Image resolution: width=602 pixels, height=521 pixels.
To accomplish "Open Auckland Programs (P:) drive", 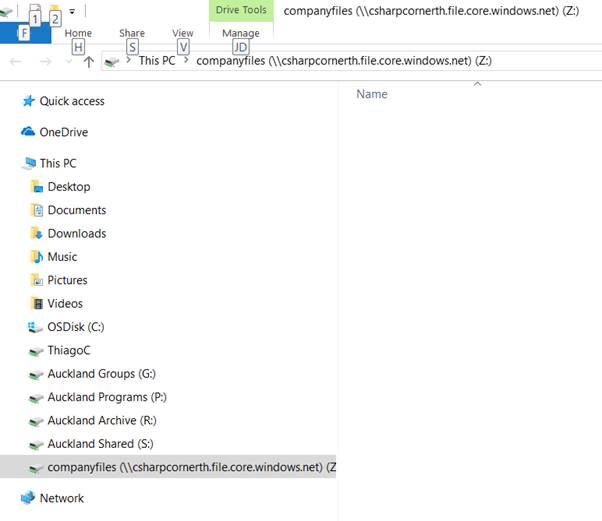I will coord(107,397).
